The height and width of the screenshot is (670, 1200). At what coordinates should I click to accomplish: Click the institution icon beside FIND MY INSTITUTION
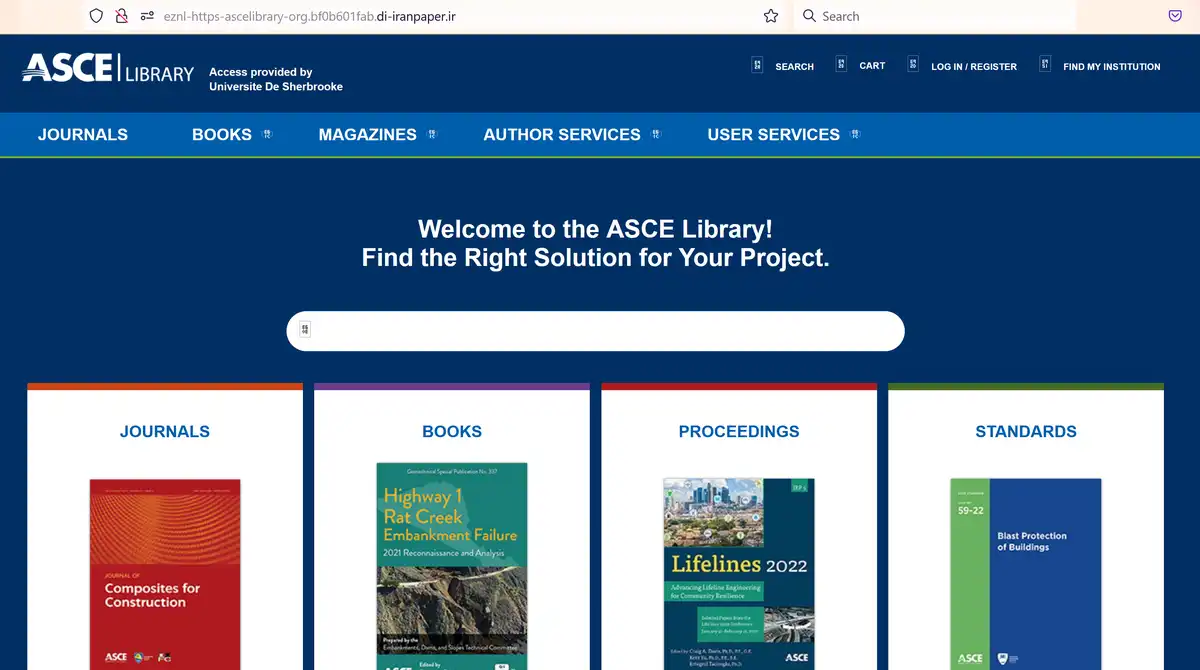tap(1046, 63)
